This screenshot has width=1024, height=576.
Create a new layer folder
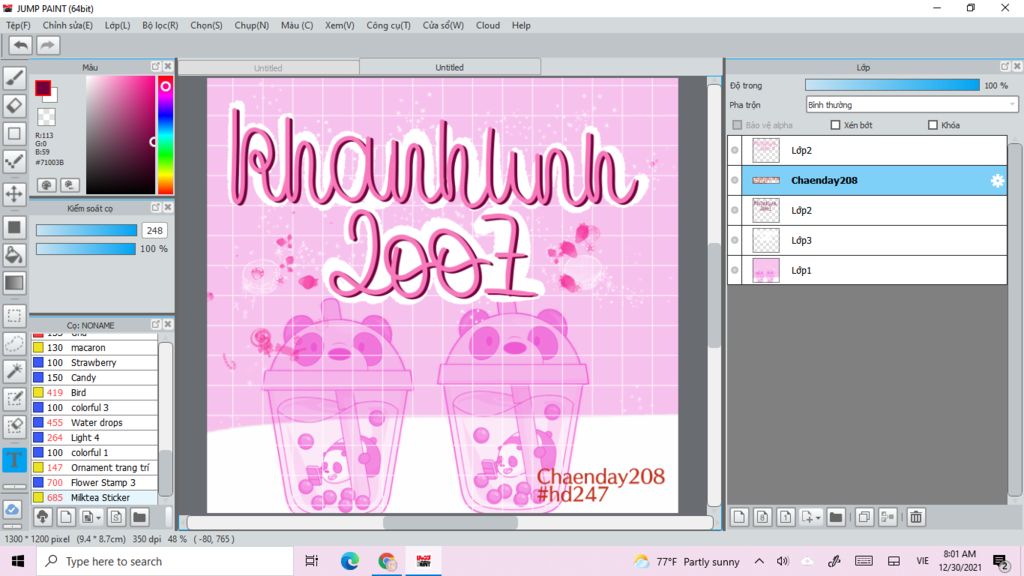click(835, 517)
